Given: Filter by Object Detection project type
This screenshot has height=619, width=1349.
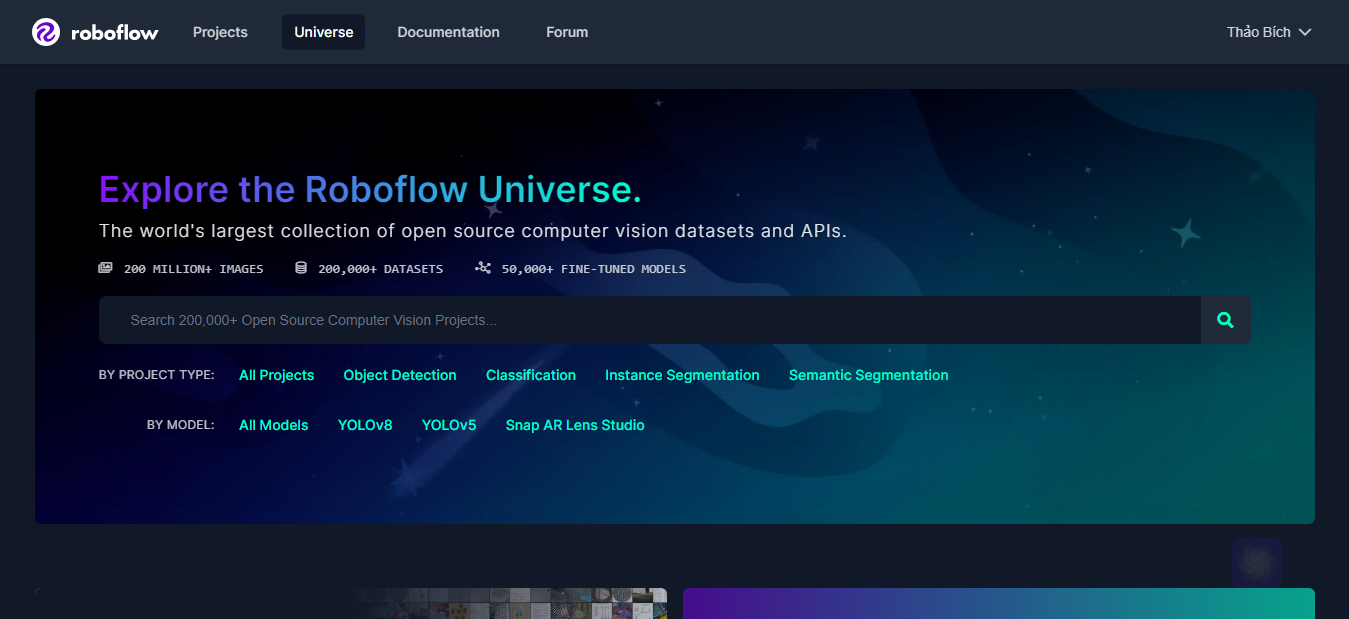Looking at the screenshot, I should [x=400, y=375].
